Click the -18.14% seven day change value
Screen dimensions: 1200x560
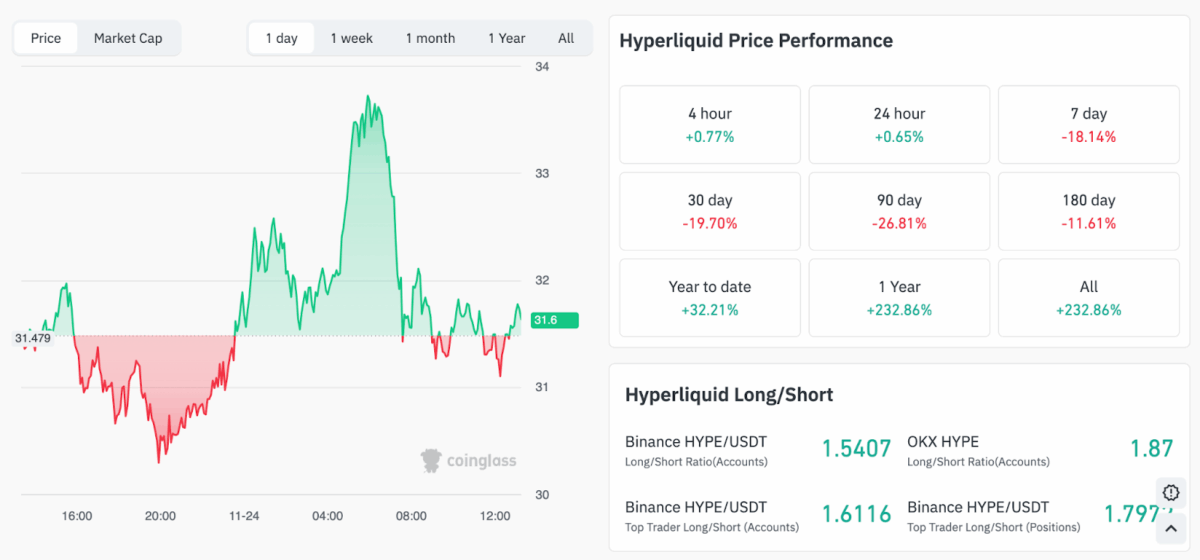[1089, 137]
